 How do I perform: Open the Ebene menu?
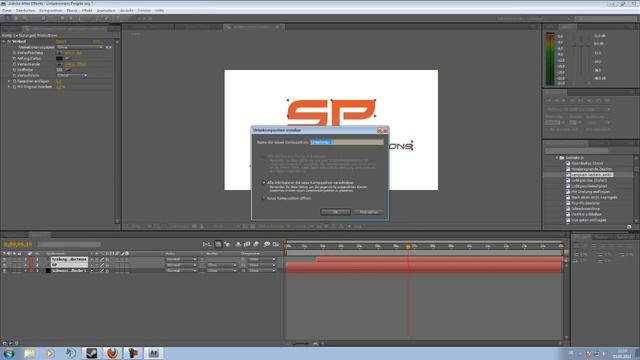coord(72,10)
